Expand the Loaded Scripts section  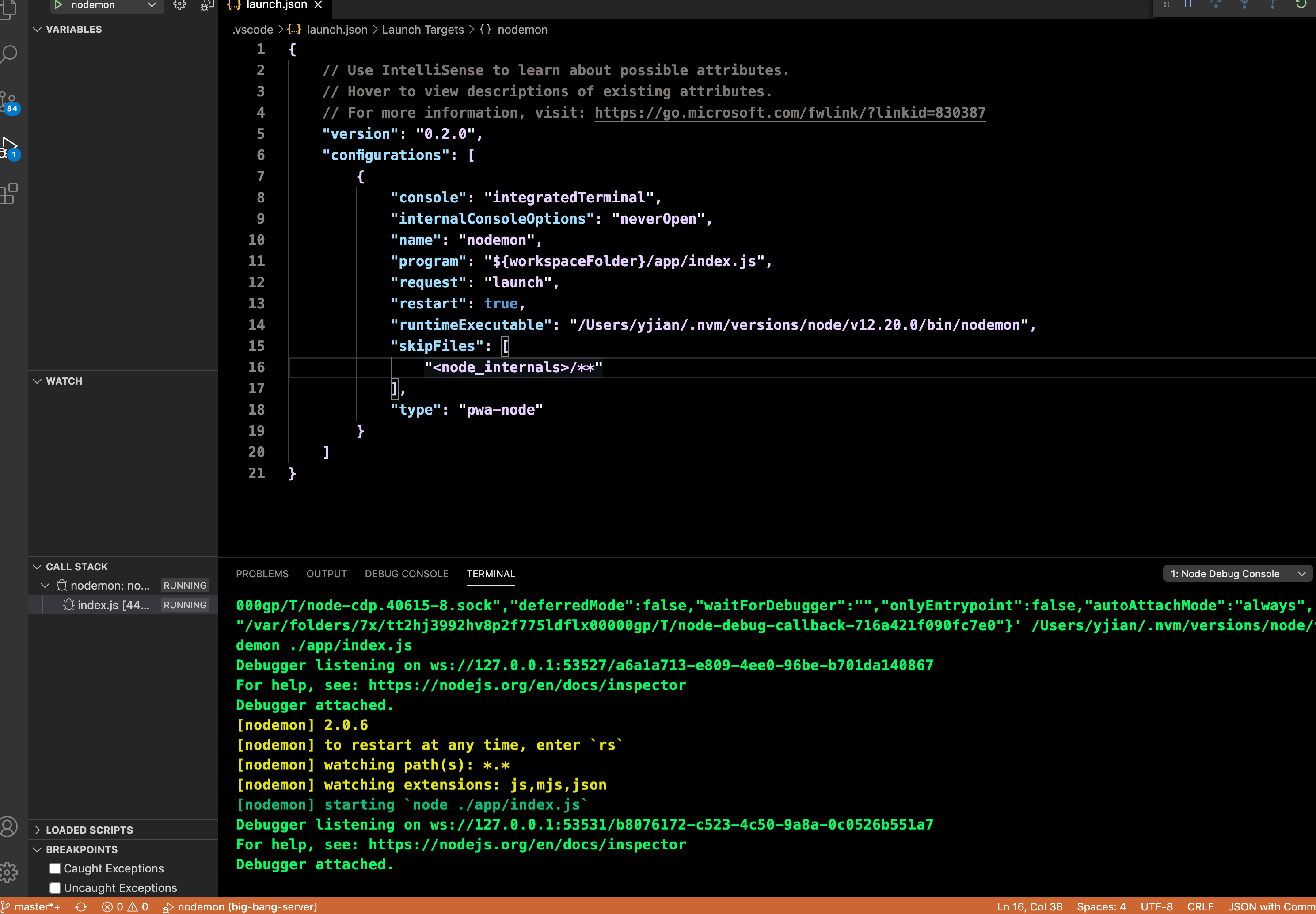89,830
